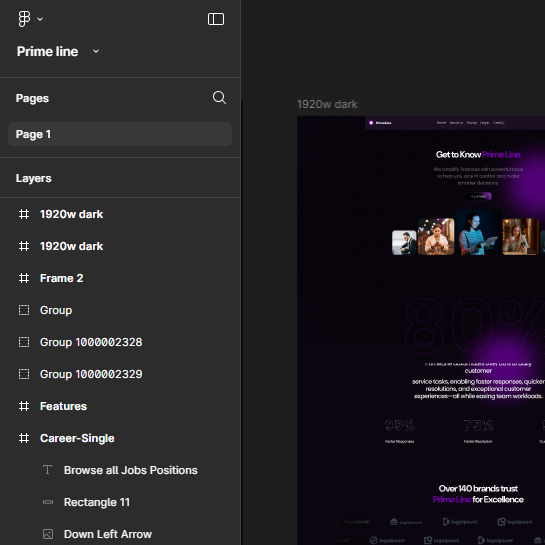Select Page 1 in the pages list
The width and height of the screenshot is (545, 545).
120,134
